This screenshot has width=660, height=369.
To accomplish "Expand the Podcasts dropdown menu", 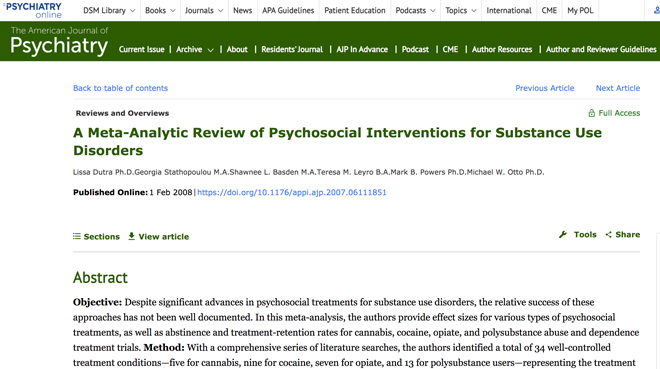I will click(432, 11).
